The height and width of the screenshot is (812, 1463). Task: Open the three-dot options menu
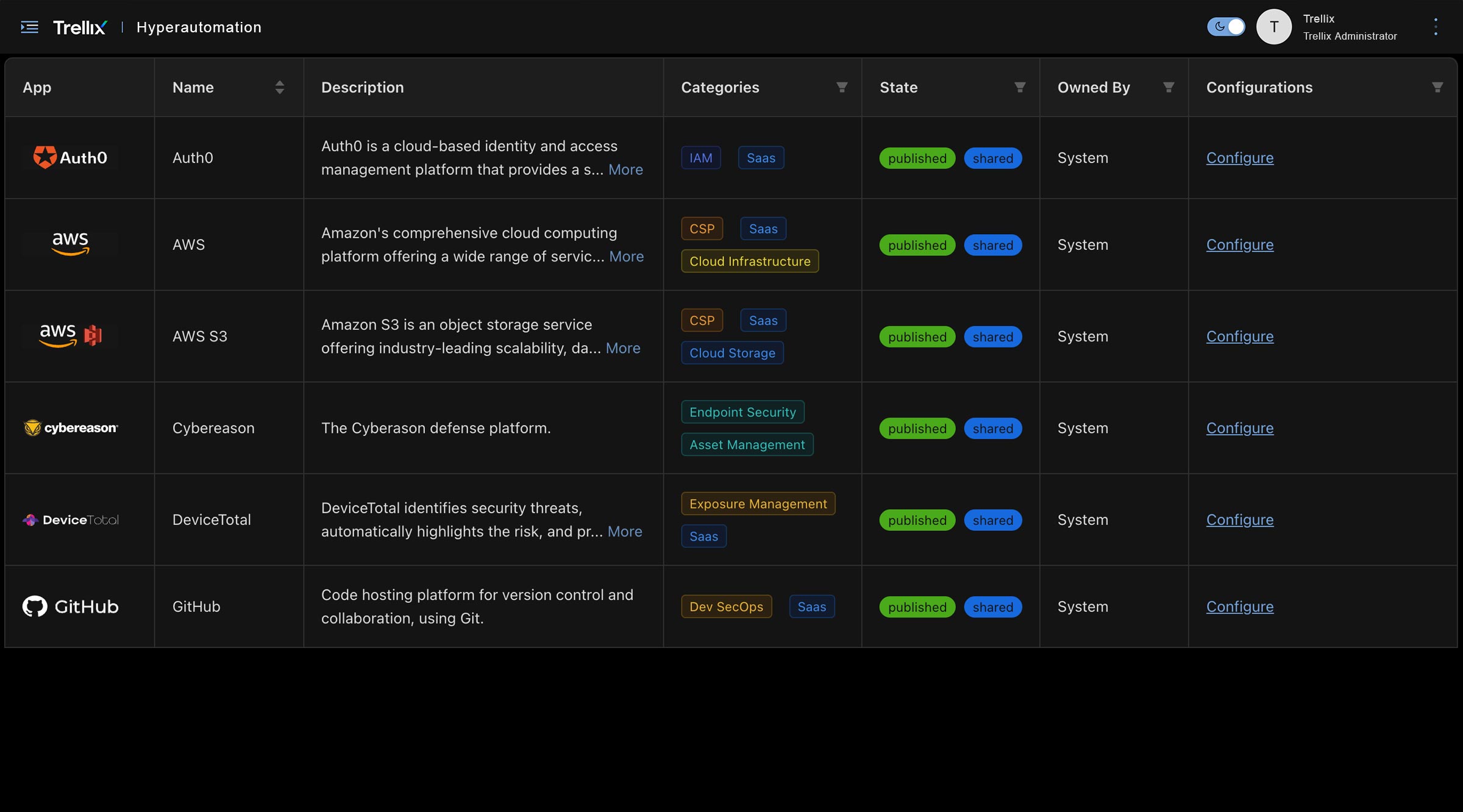[1436, 27]
